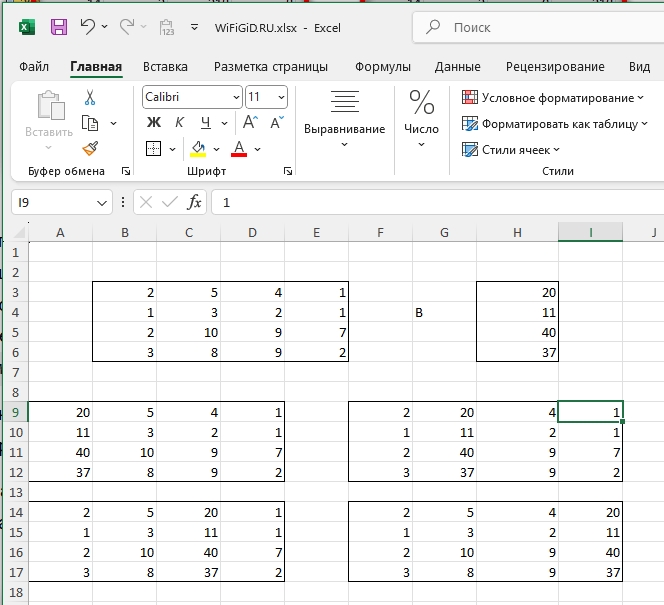Toggle bold with the Ж button
Viewport: 664px width, 605px height.
[x=154, y=123]
